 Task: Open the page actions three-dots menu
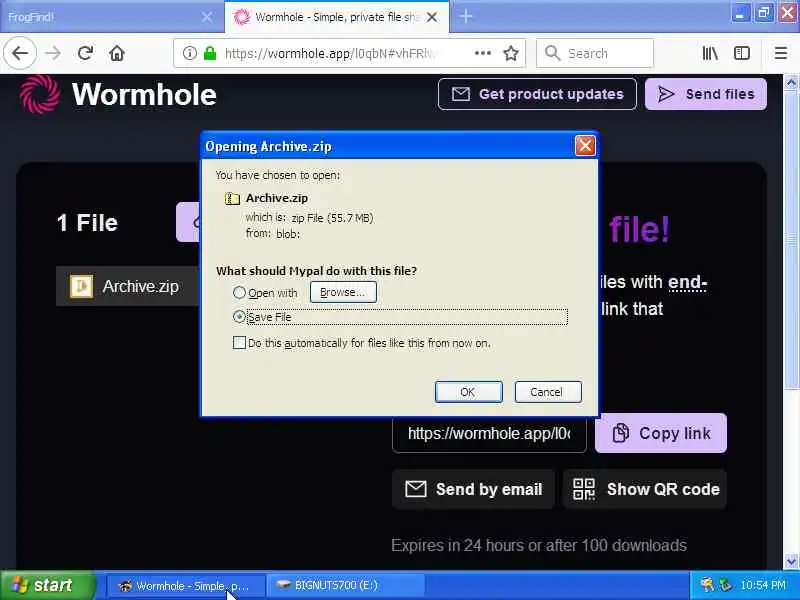tap(483, 53)
